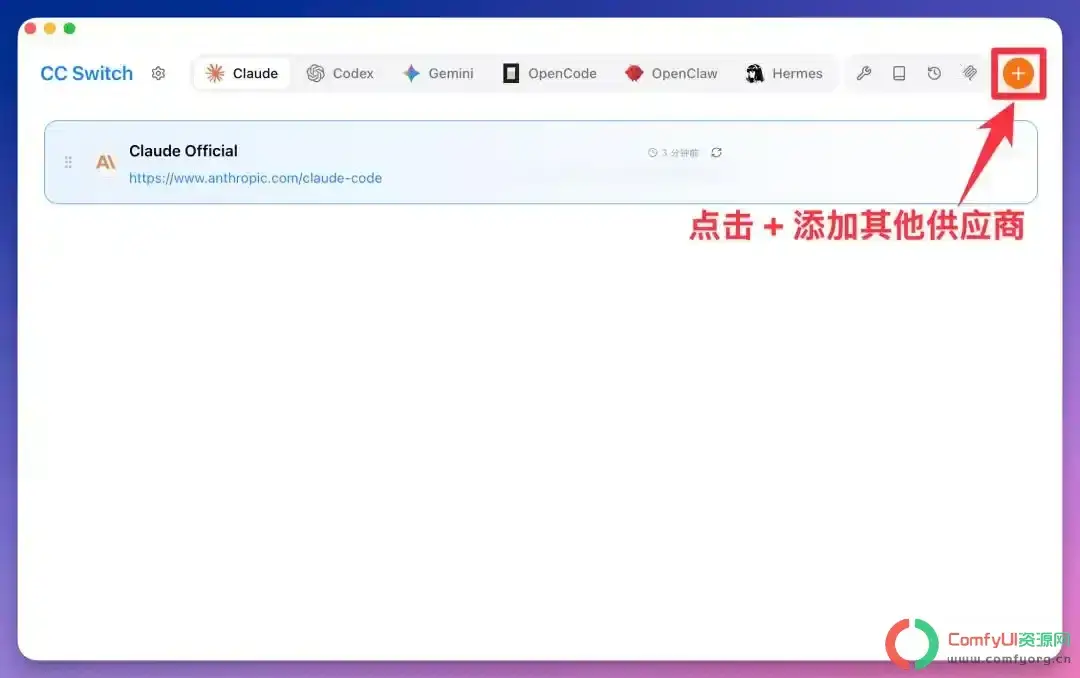Viewport: 1080px width, 678px height.
Task: Switch to the Claude tab
Action: point(242,73)
